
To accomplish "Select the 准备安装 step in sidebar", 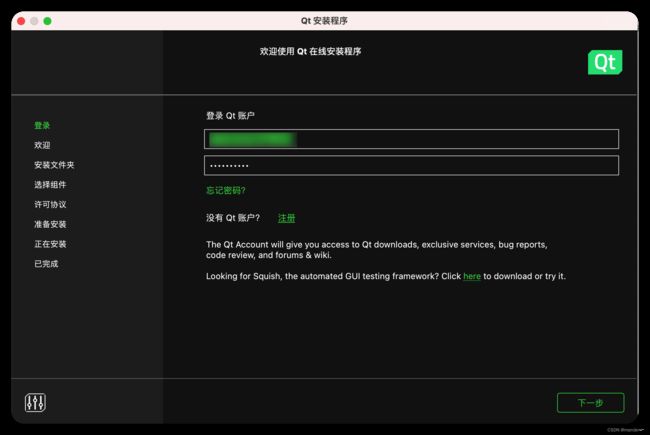I will 50,224.
